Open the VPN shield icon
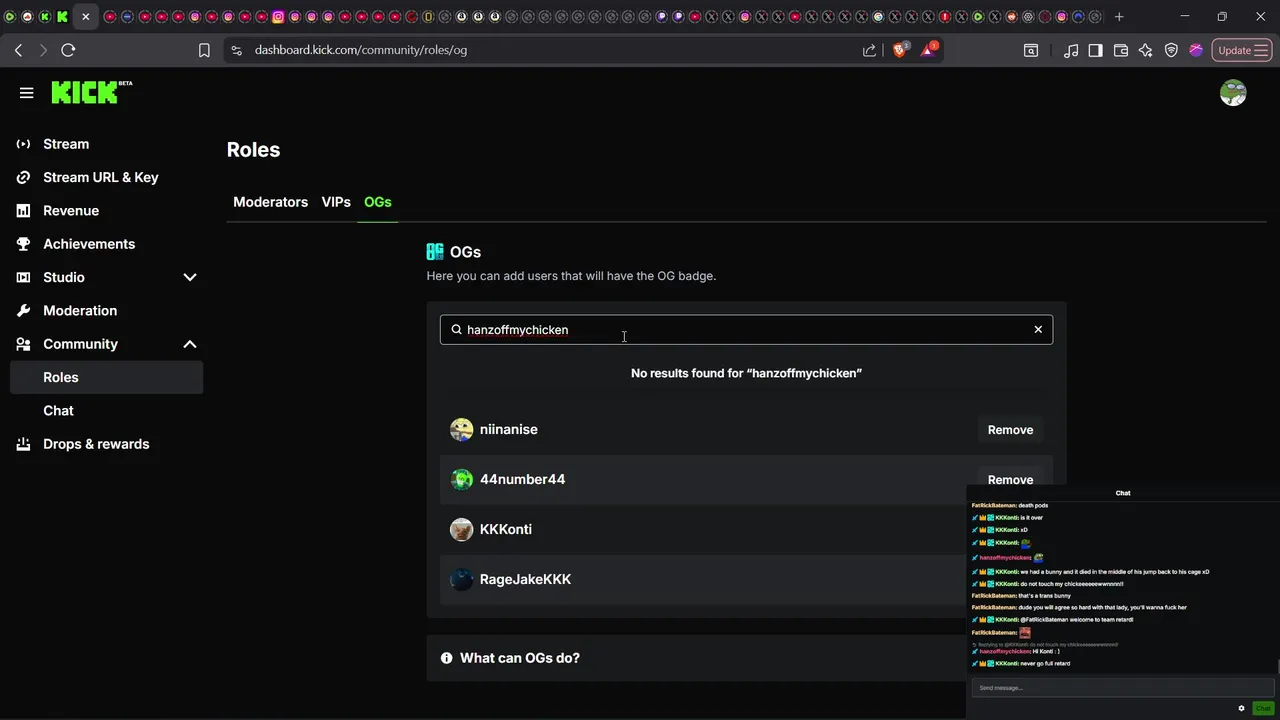This screenshot has height=720, width=1280. coord(1171,50)
